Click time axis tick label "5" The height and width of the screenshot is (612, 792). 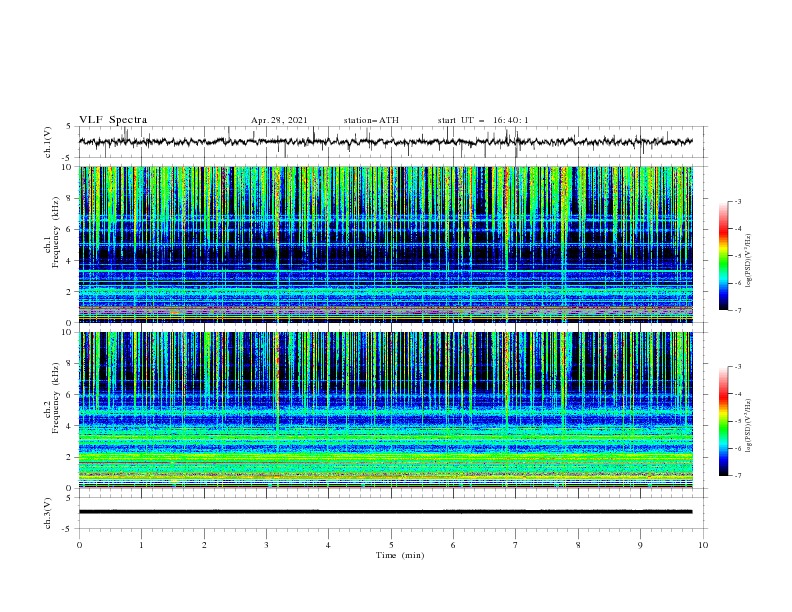pos(391,545)
